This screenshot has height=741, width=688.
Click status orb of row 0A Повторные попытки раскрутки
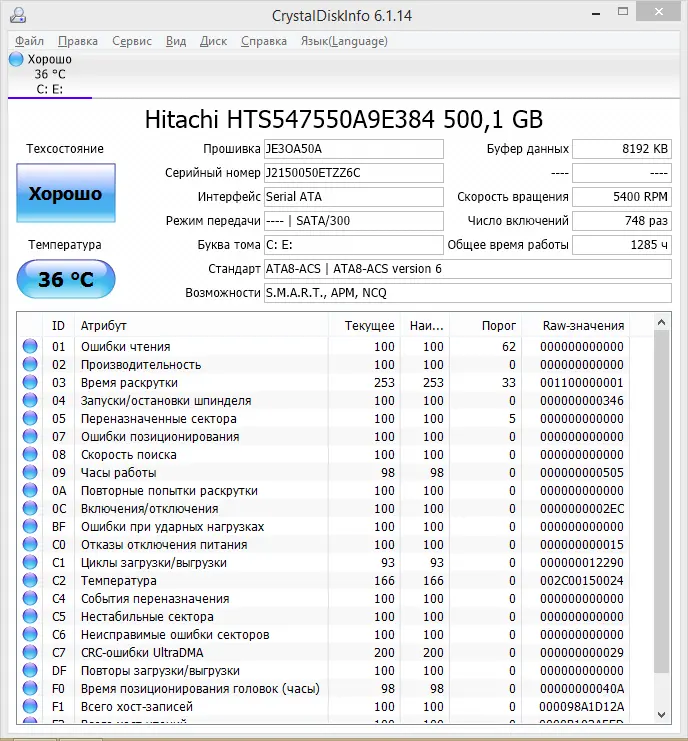pyautogui.click(x=30, y=490)
